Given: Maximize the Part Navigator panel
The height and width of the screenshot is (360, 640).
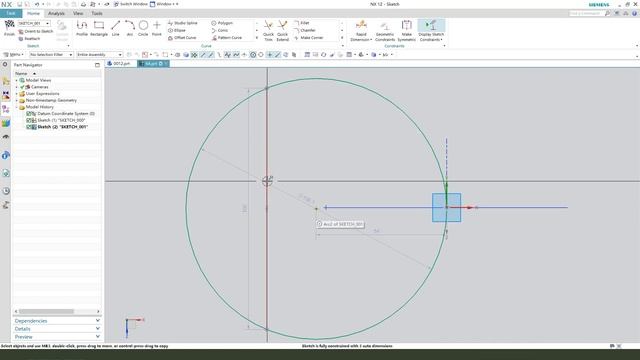Looking at the screenshot, I should pyautogui.click(x=97, y=65).
